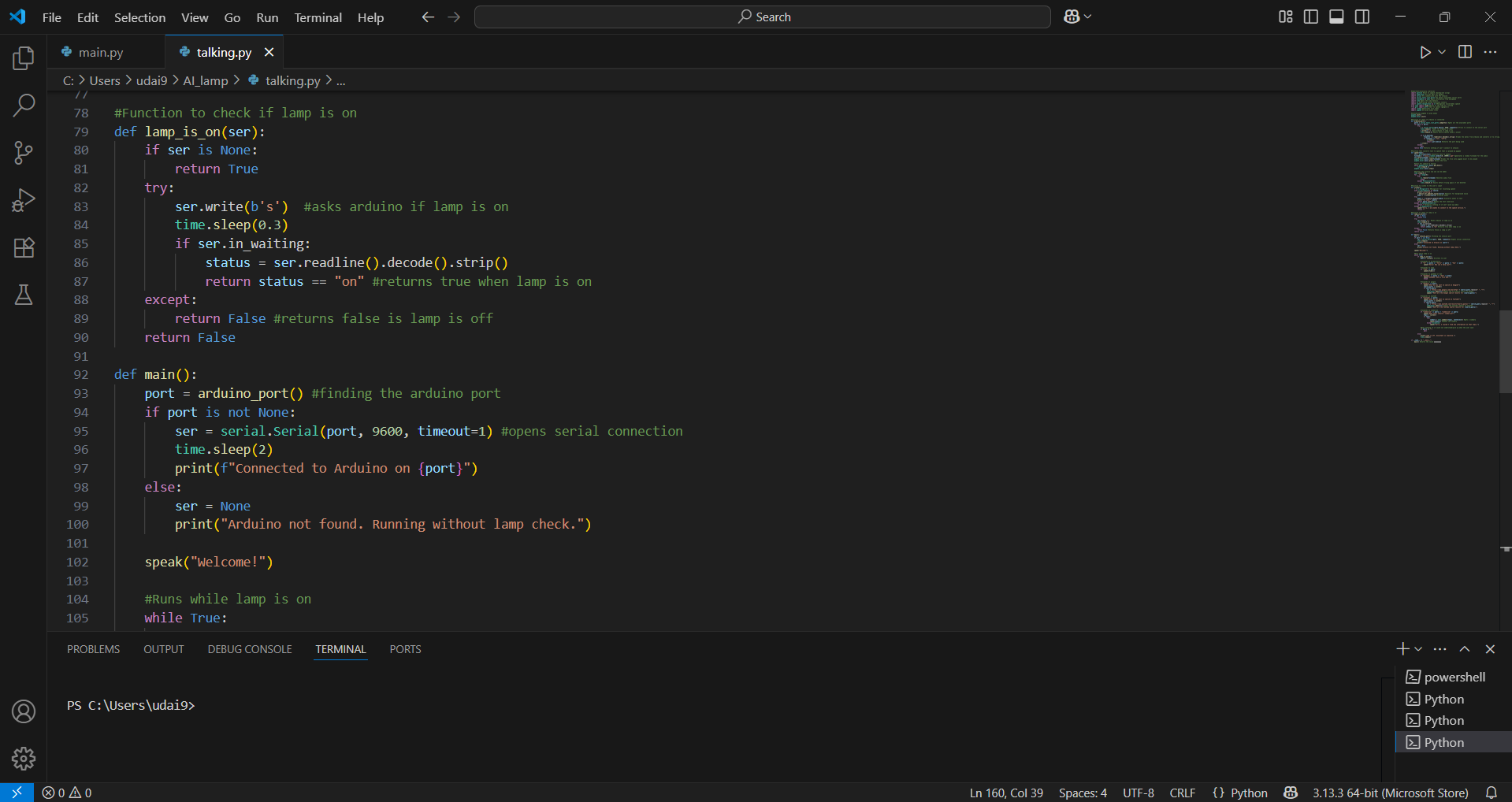
Task: Open Customize Layout icon
Action: [x=1285, y=17]
